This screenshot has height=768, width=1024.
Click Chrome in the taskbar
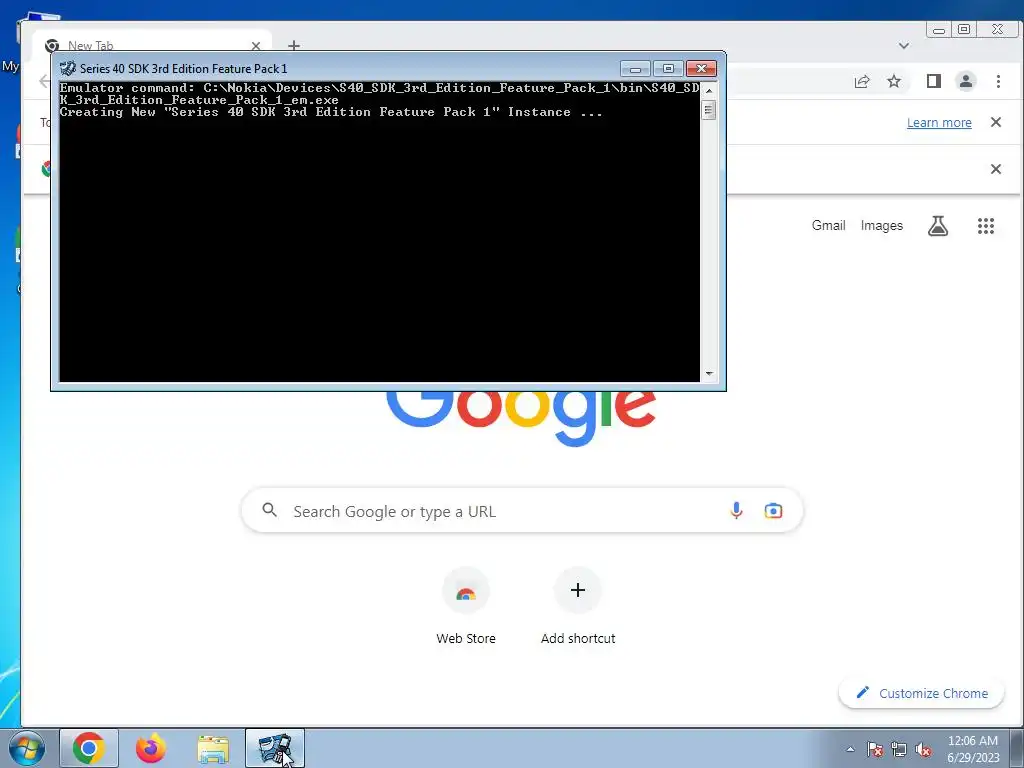[x=89, y=748]
